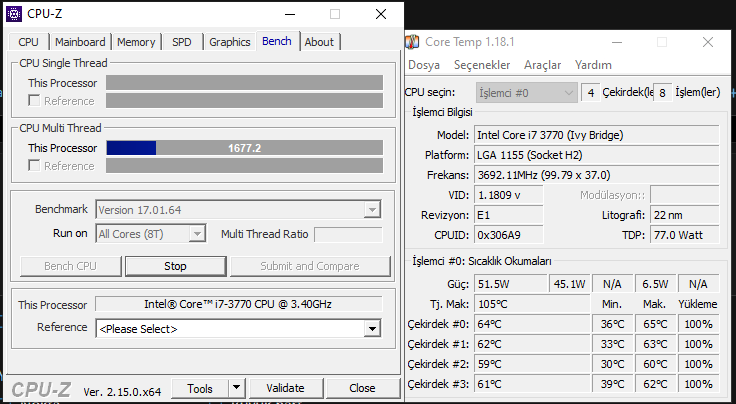This screenshot has height=404, width=736.
Task: Click the Frekans 3692.11MHz value
Action: (x=596, y=175)
